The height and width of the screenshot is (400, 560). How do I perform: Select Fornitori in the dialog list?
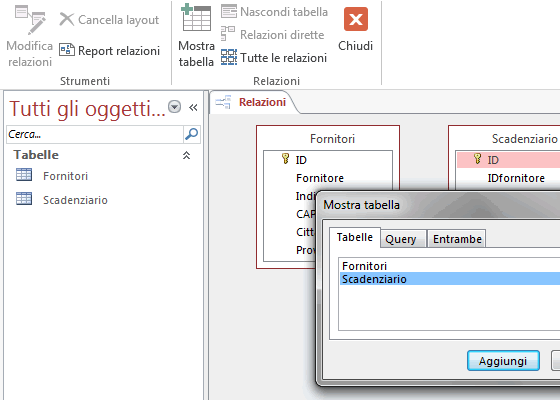coord(450,266)
